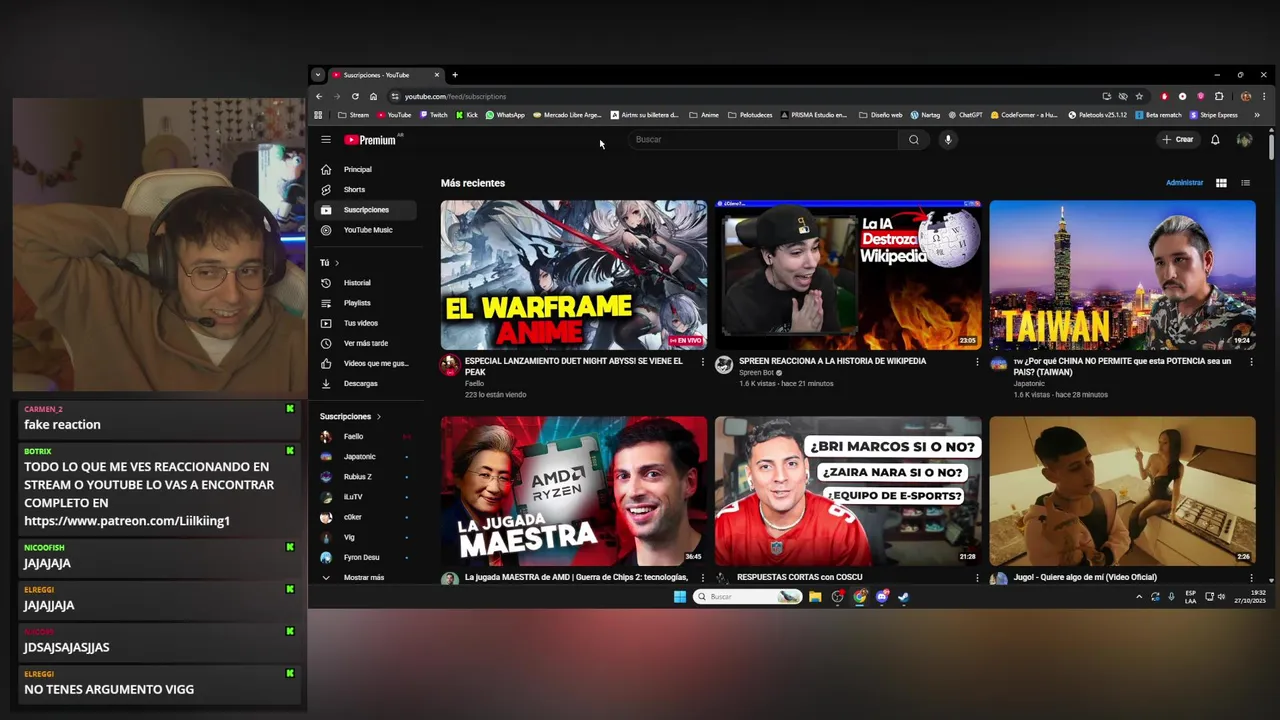Open Tus videos in the sidebar

[366, 323]
